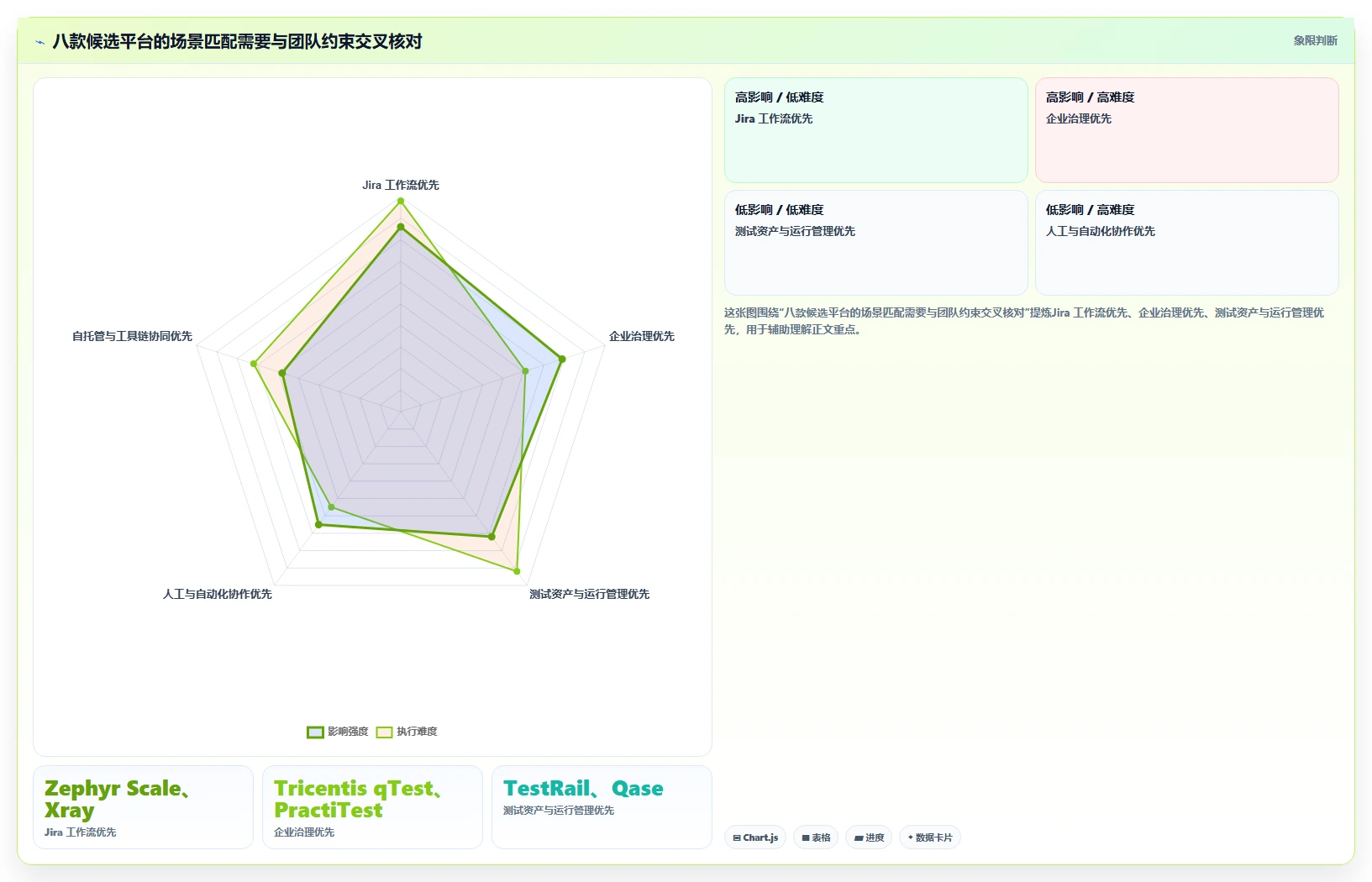Click the 进度 tag chip
This screenshot has height=882, width=1372.
(x=869, y=837)
